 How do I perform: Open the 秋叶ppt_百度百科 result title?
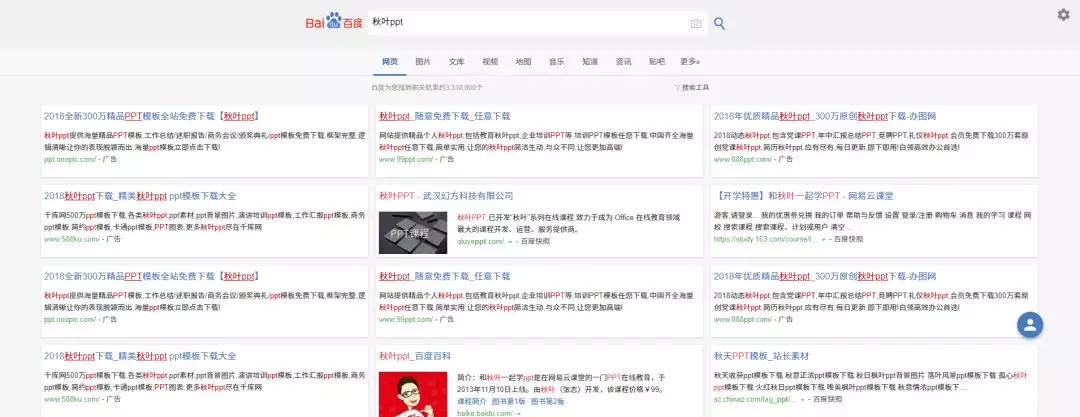(415, 356)
